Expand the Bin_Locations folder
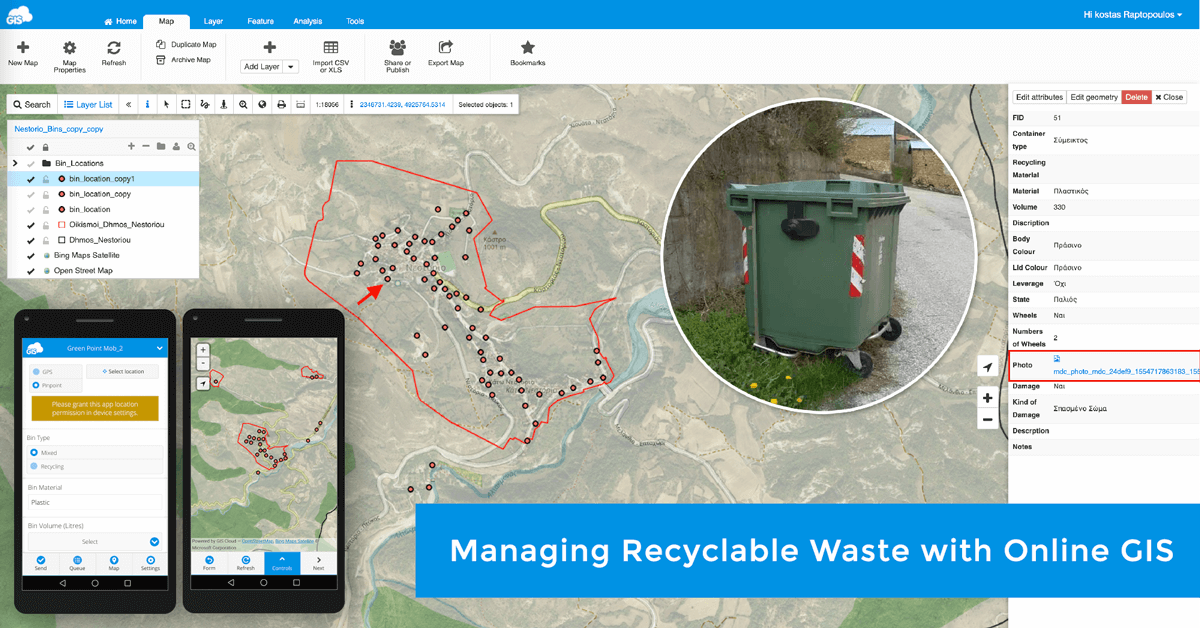Image resolution: width=1200 pixels, height=628 pixels. coord(15,163)
